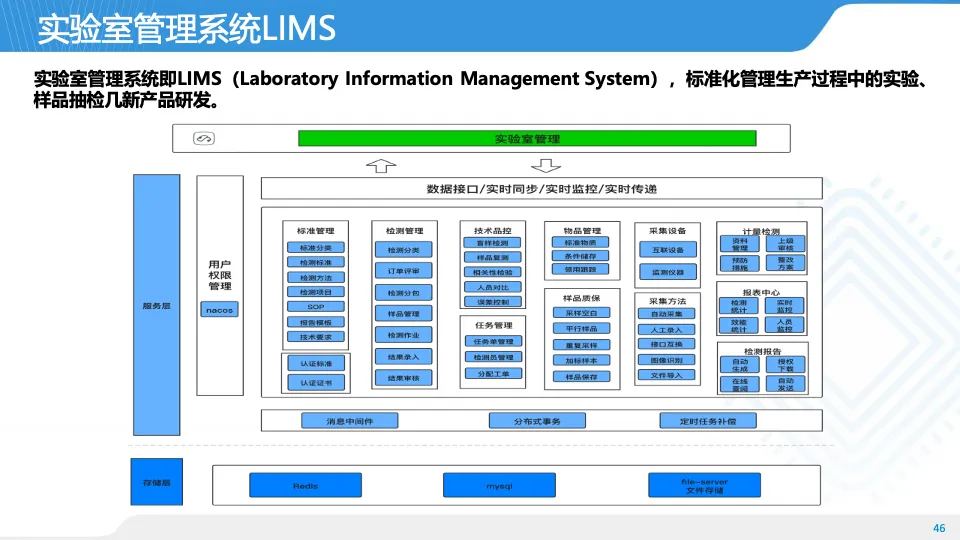Click the 上级审核 box
The width and height of the screenshot is (960, 540).
point(786,244)
